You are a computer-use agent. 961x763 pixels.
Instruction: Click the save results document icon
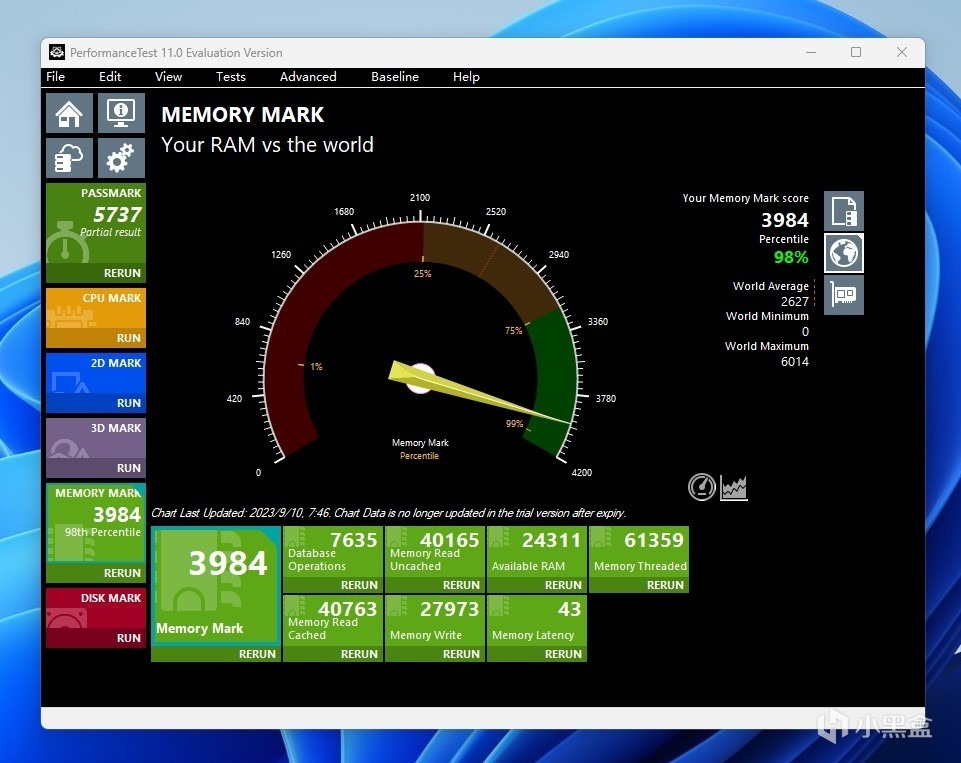(x=843, y=211)
